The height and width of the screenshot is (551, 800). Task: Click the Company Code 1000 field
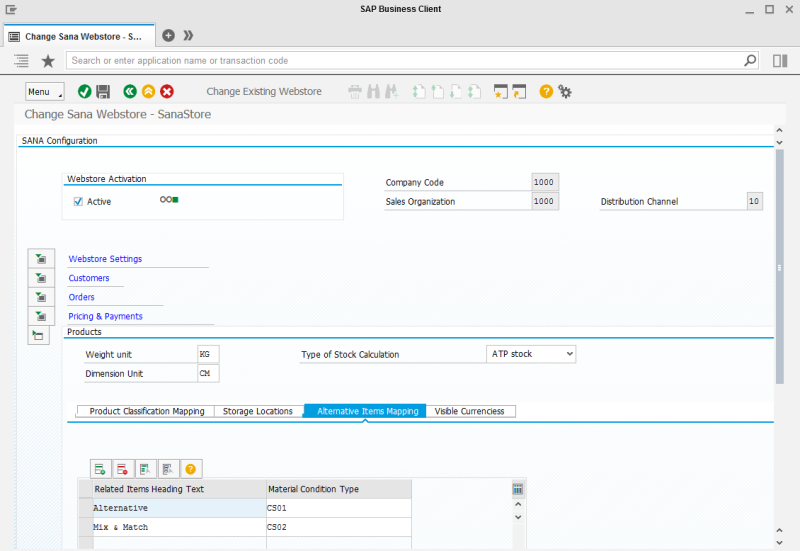tap(545, 182)
